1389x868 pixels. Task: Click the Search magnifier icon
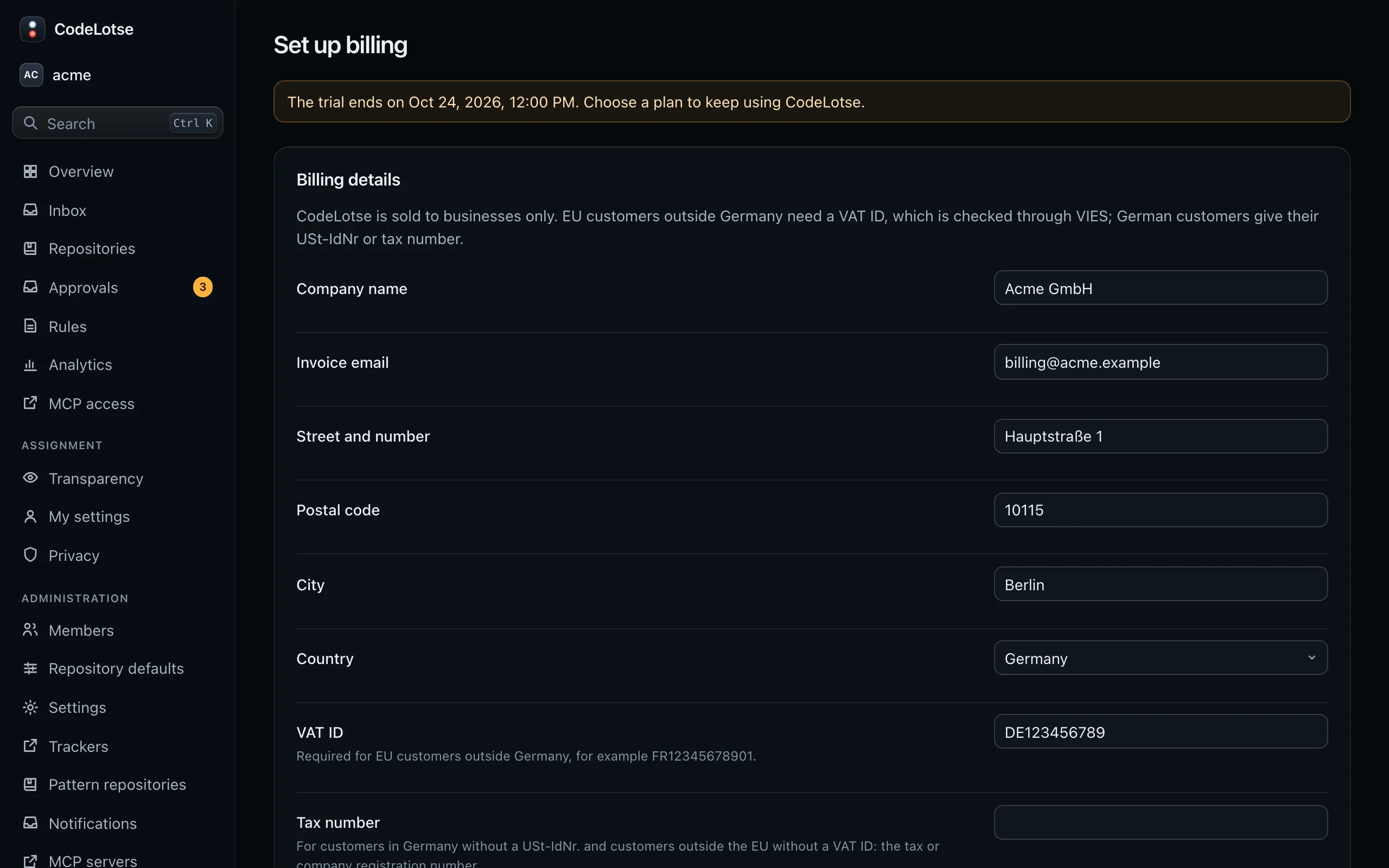(30, 123)
